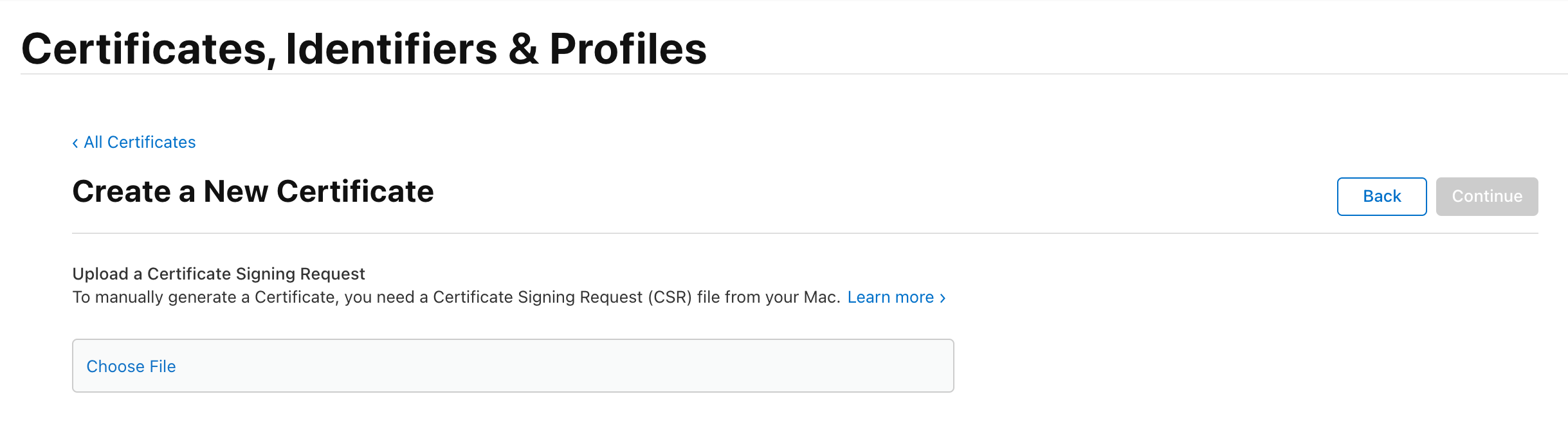The height and width of the screenshot is (428, 1568).
Task: Click the left-pointing arrow beside All Certificates
Action: tap(75, 142)
